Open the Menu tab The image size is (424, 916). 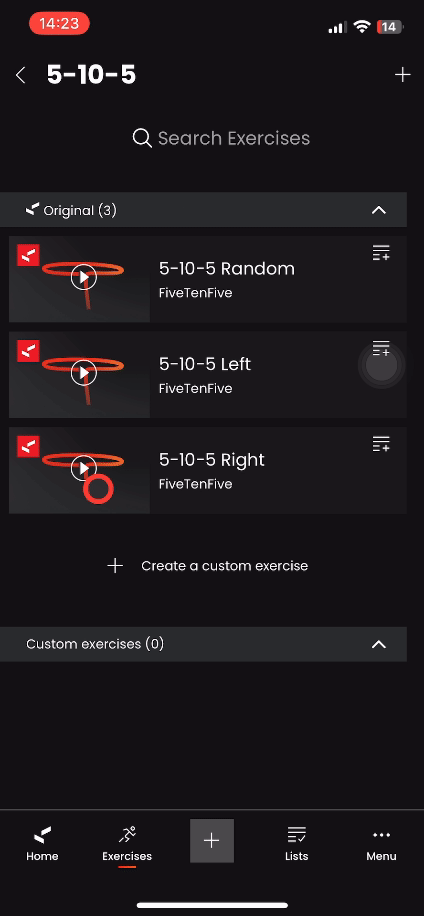point(381,844)
